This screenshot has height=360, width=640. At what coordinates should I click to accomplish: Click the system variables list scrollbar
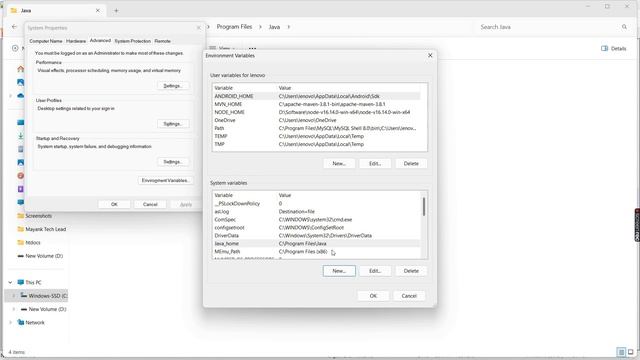pos(424,207)
